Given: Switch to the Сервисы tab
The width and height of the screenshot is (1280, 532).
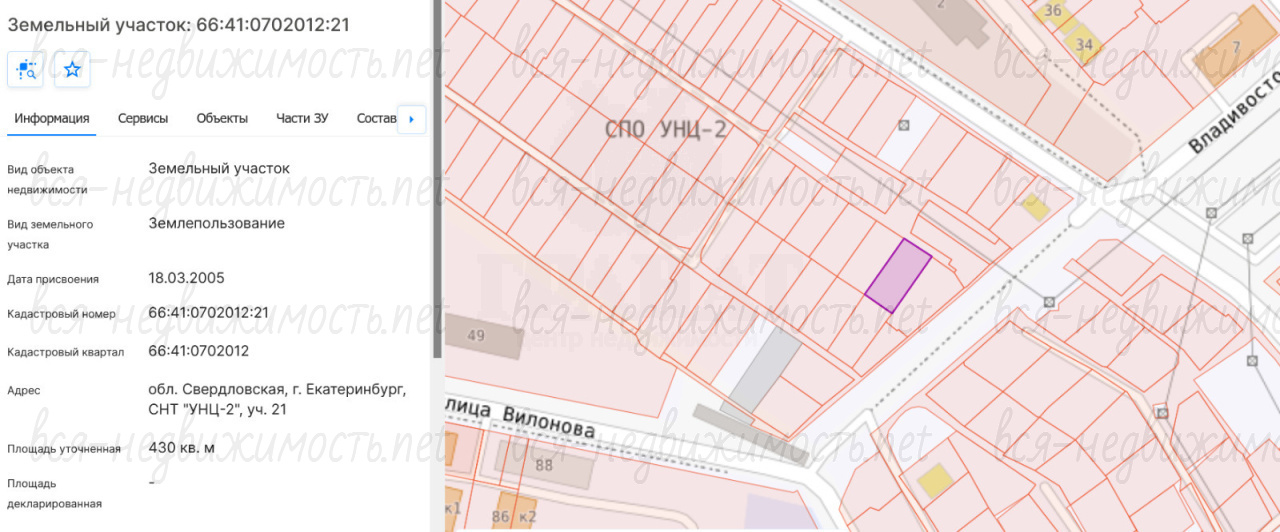Looking at the screenshot, I should [143, 118].
